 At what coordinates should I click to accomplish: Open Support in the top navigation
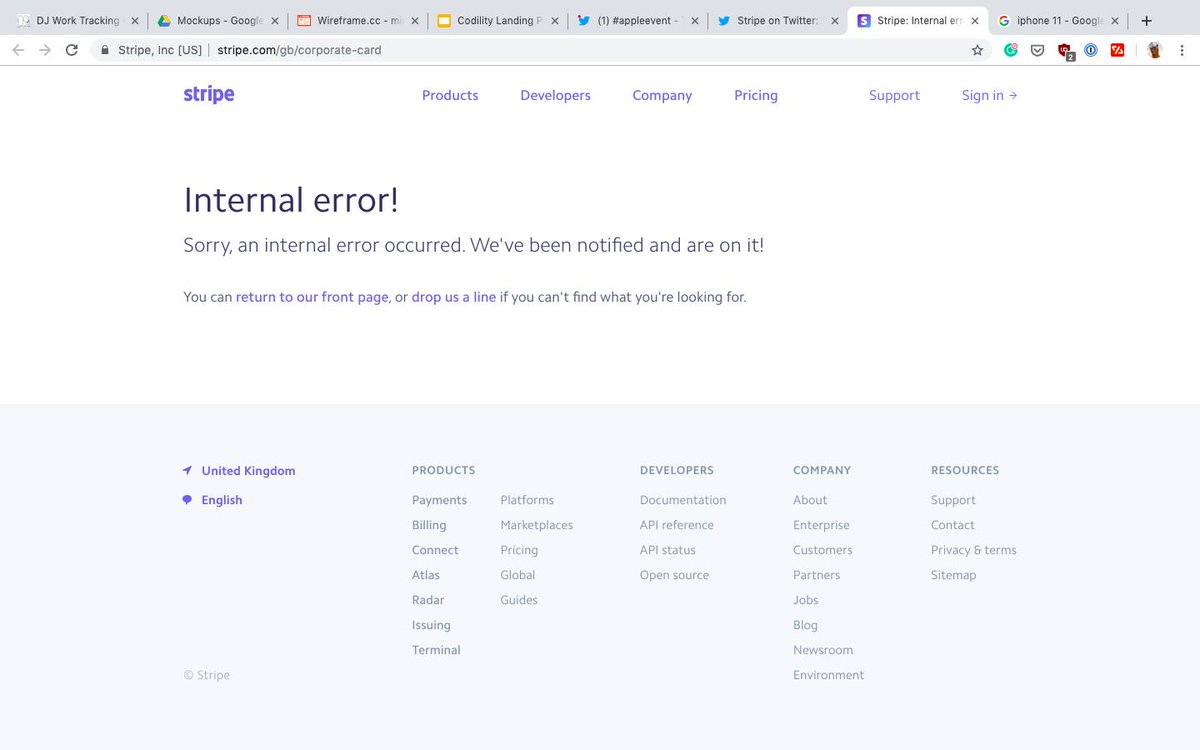coord(894,95)
